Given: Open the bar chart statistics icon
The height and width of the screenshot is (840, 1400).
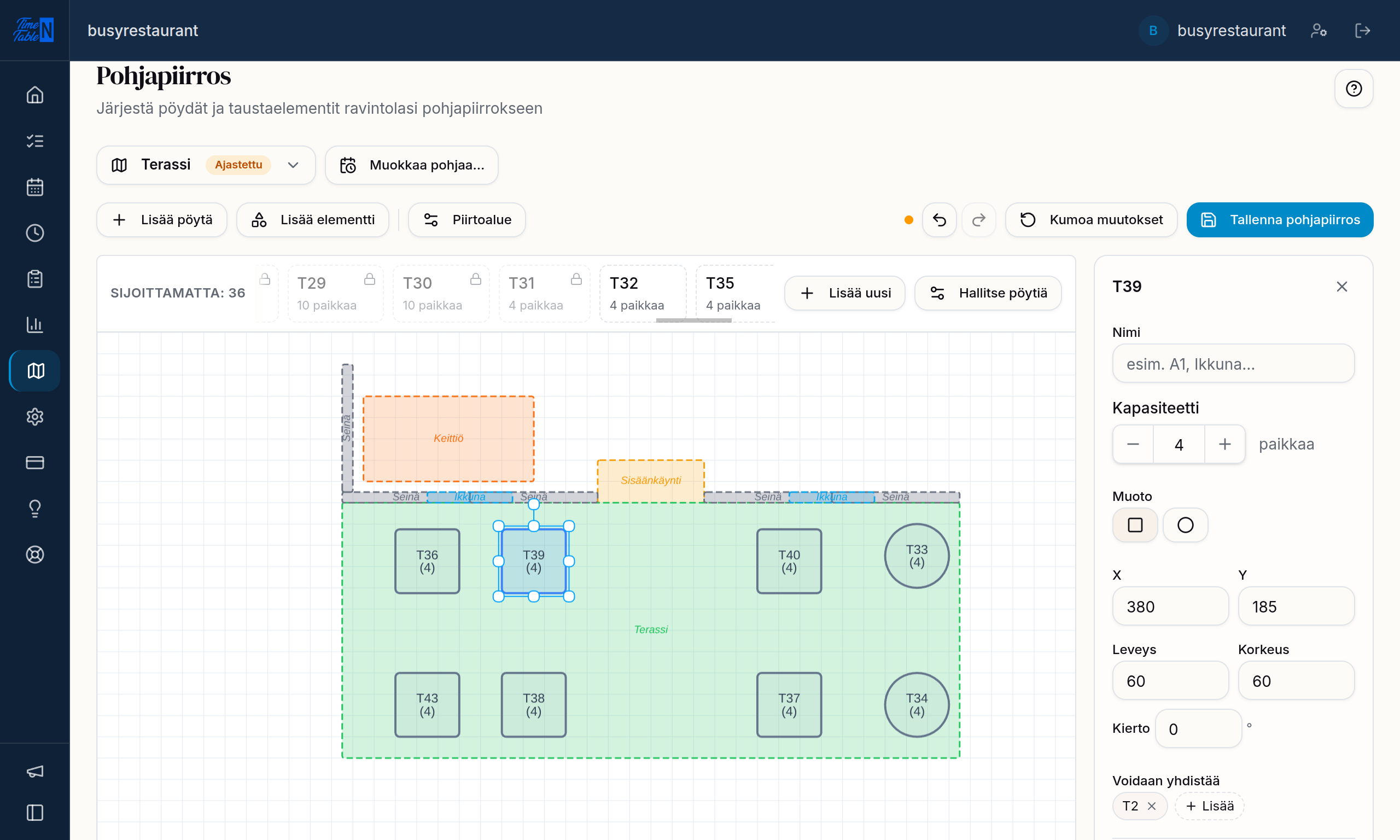Looking at the screenshot, I should point(35,324).
